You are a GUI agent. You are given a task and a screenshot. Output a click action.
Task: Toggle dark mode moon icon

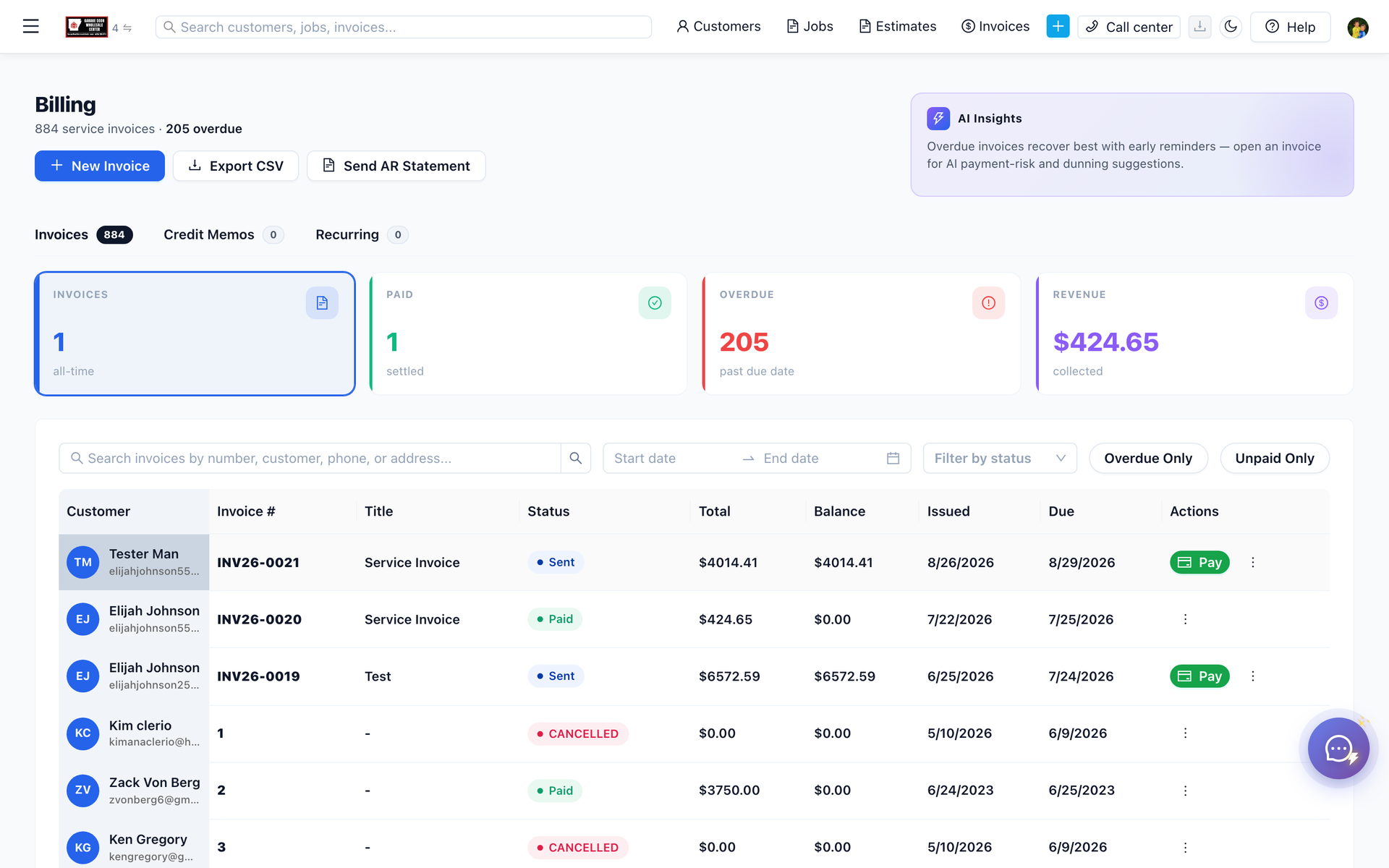click(1231, 27)
